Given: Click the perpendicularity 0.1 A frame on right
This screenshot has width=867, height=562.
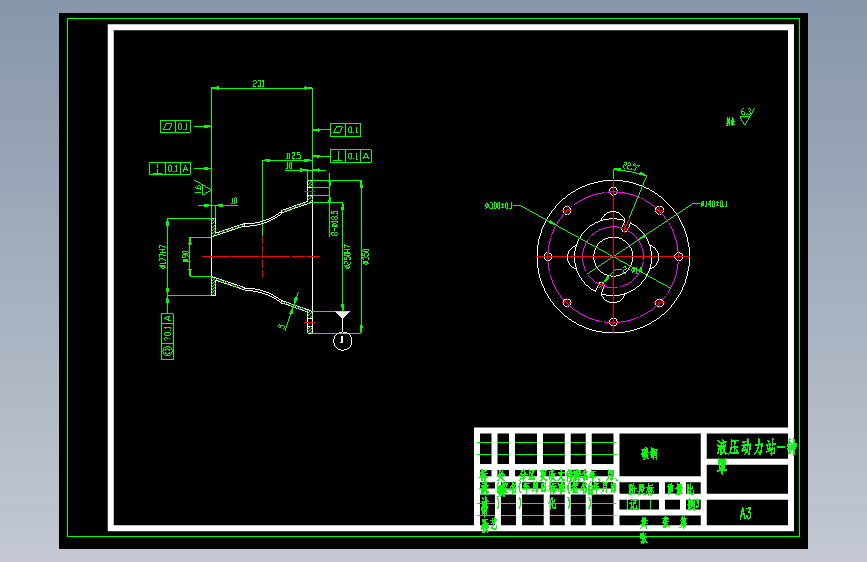Looking at the screenshot, I should tap(351, 156).
